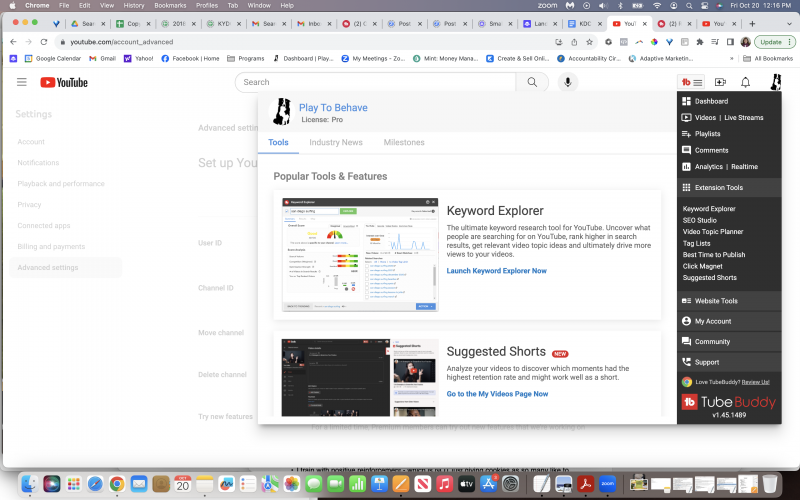Viewport: 800px width, 500px height.
Task: Click Launch Keyword Explorer Now link
Action: (x=496, y=271)
